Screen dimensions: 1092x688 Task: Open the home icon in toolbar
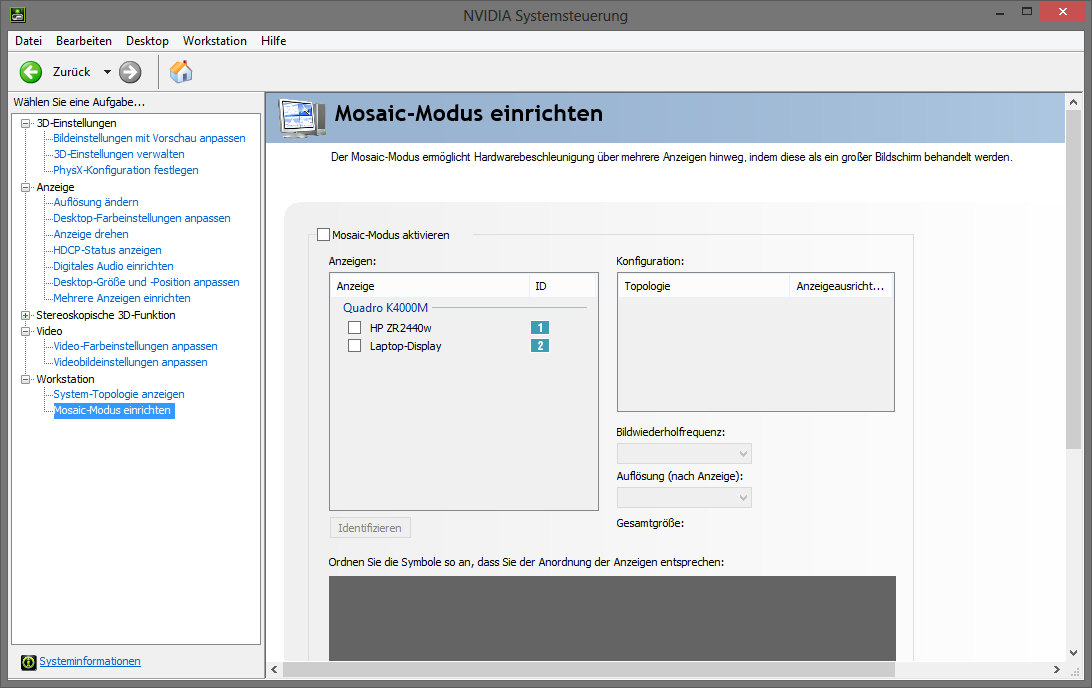click(x=181, y=72)
